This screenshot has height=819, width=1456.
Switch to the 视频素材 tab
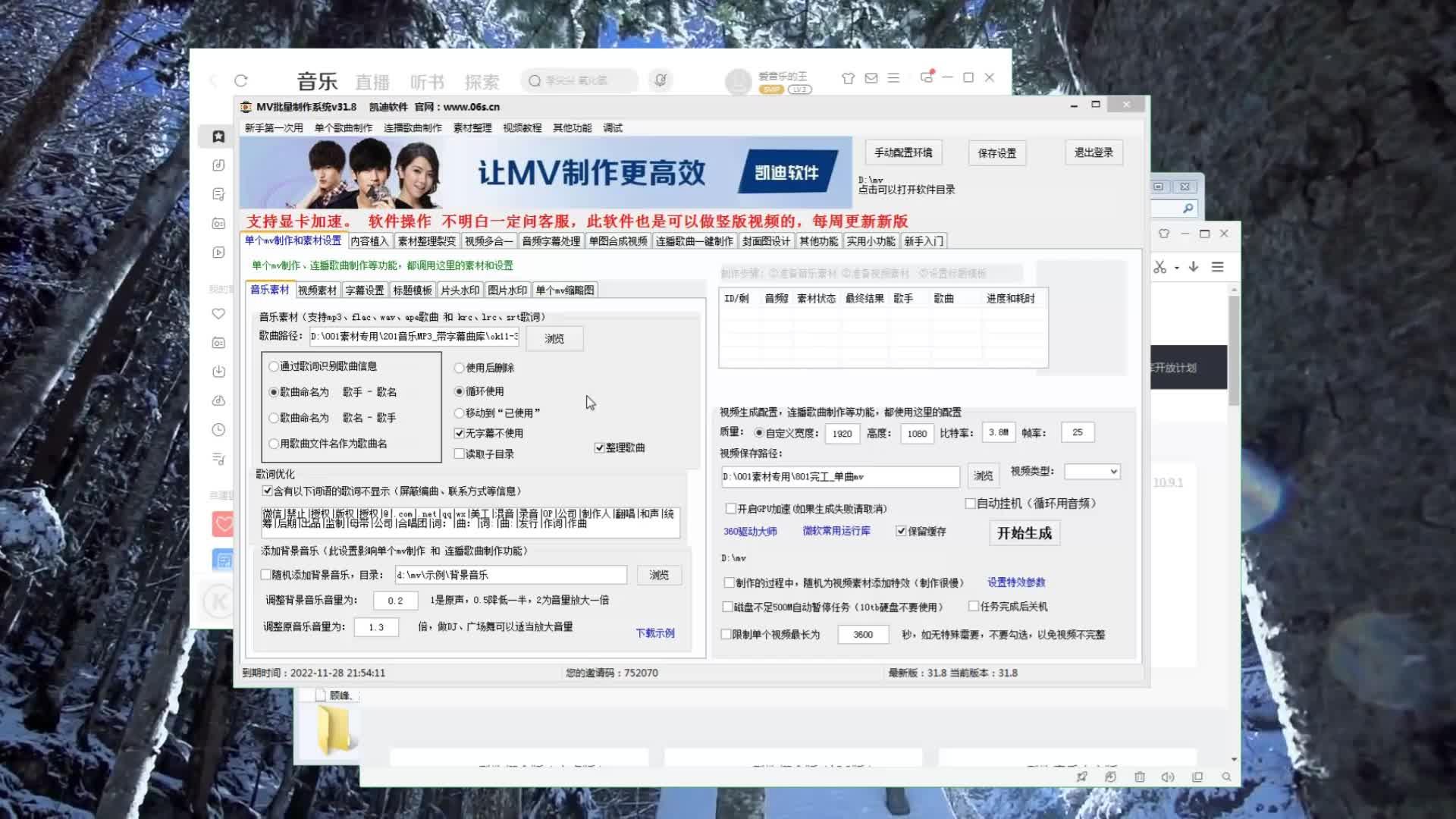317,290
